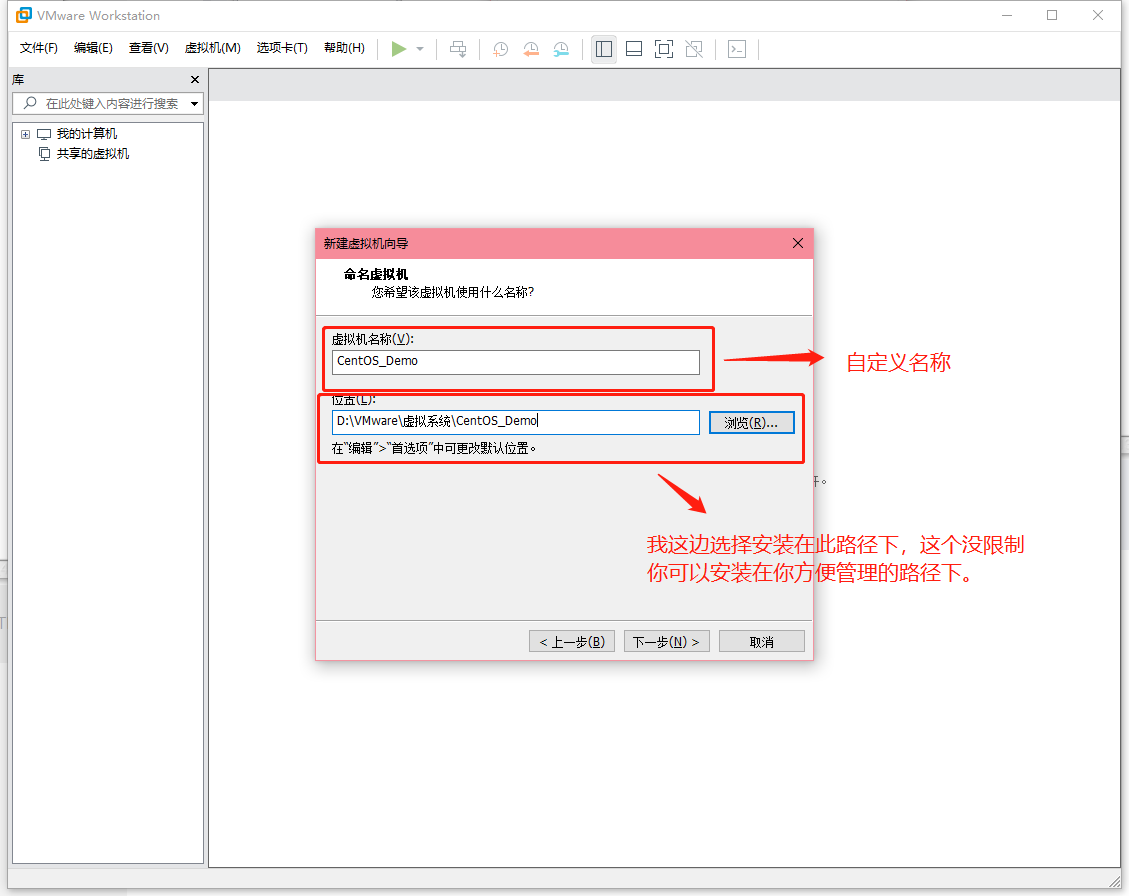Click the 下一步(N) next button
1129x896 pixels.
pyautogui.click(x=667, y=642)
